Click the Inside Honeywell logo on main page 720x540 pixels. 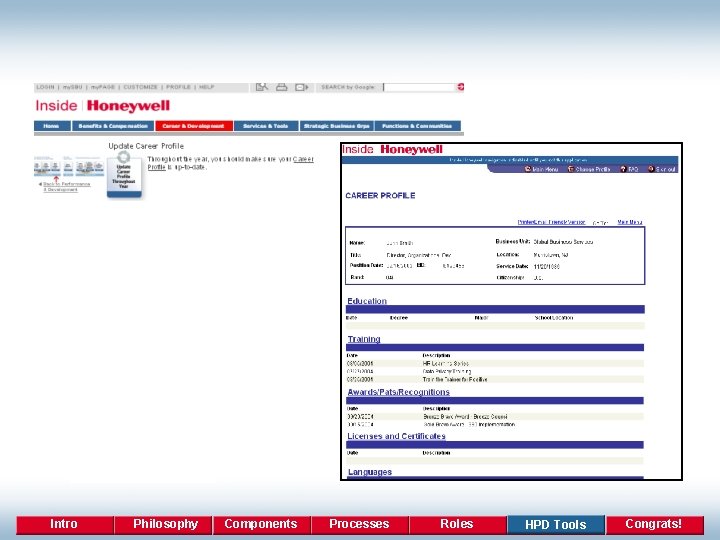[102, 106]
